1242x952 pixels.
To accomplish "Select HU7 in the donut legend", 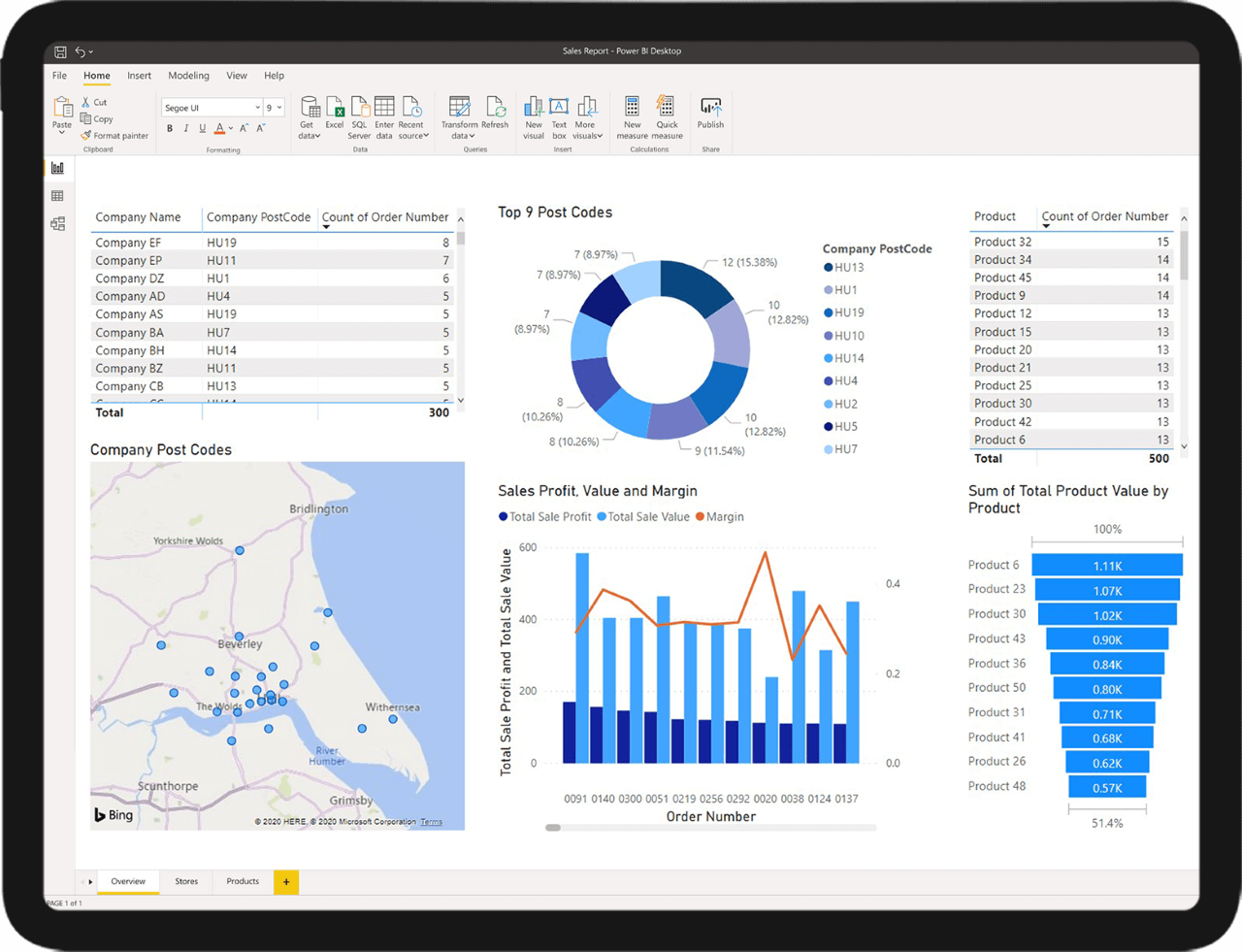I will 840,449.
